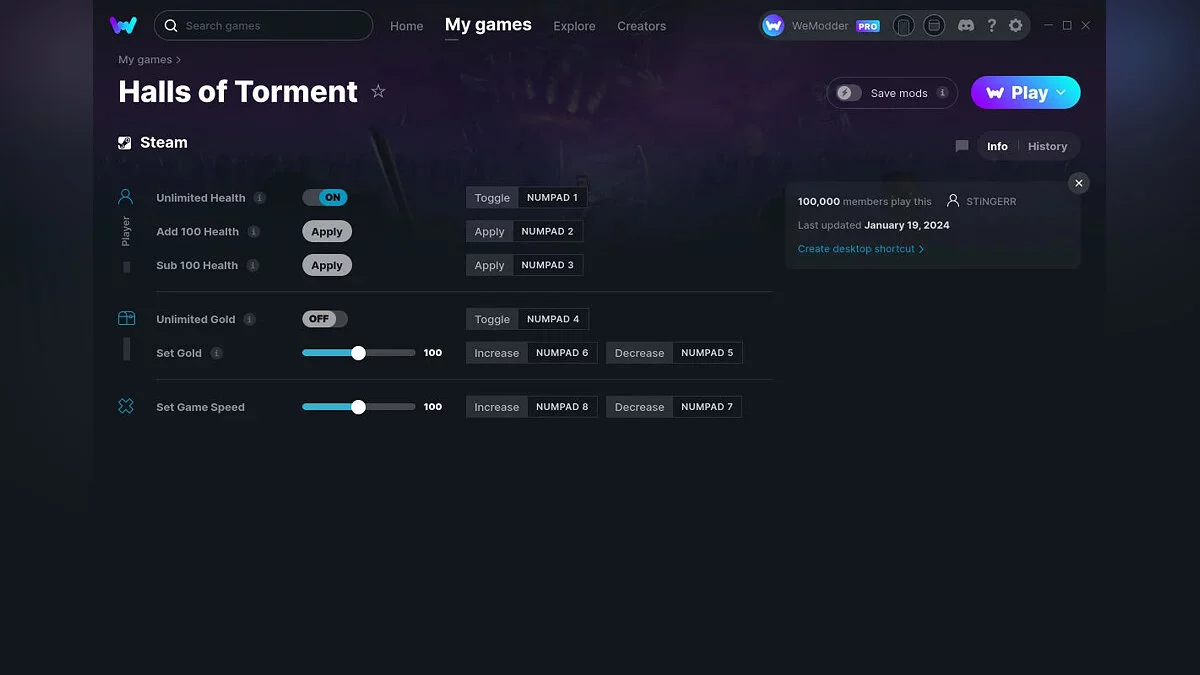Screen dimensions: 1200x675
Task: Focus the Search games input field
Action: click(x=270, y=26)
